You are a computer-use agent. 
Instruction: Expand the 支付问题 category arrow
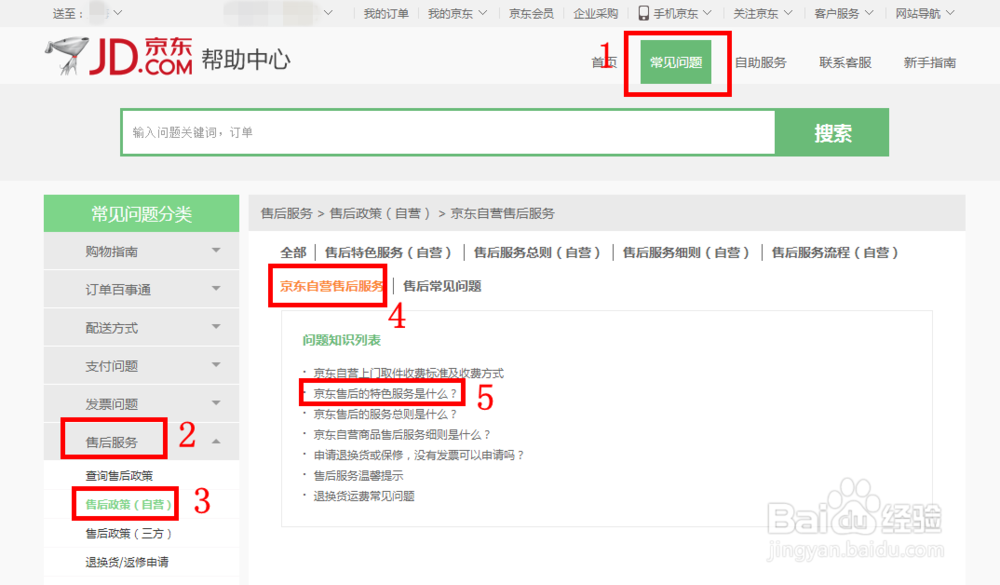216,365
